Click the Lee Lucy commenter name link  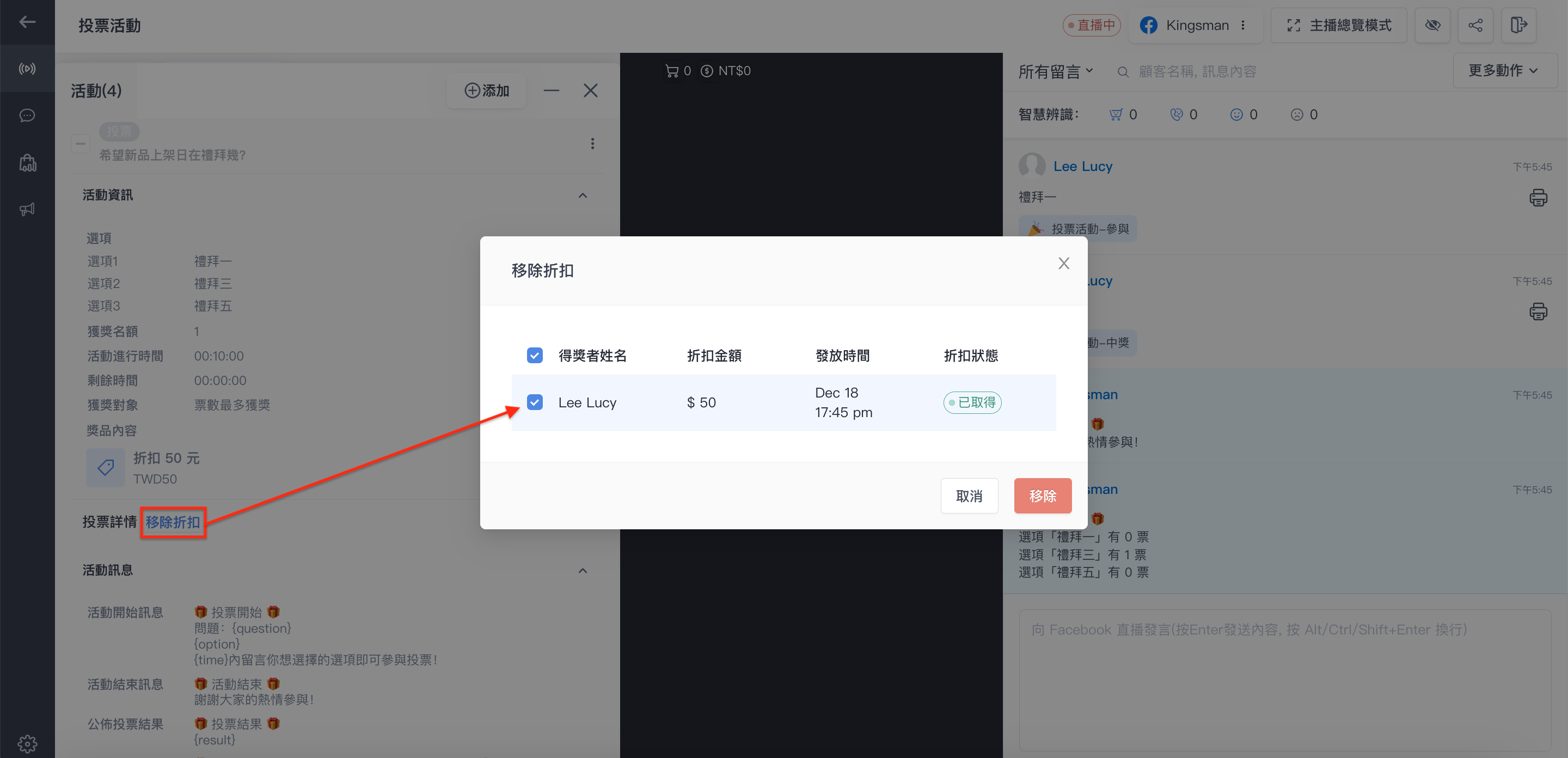[1082, 166]
